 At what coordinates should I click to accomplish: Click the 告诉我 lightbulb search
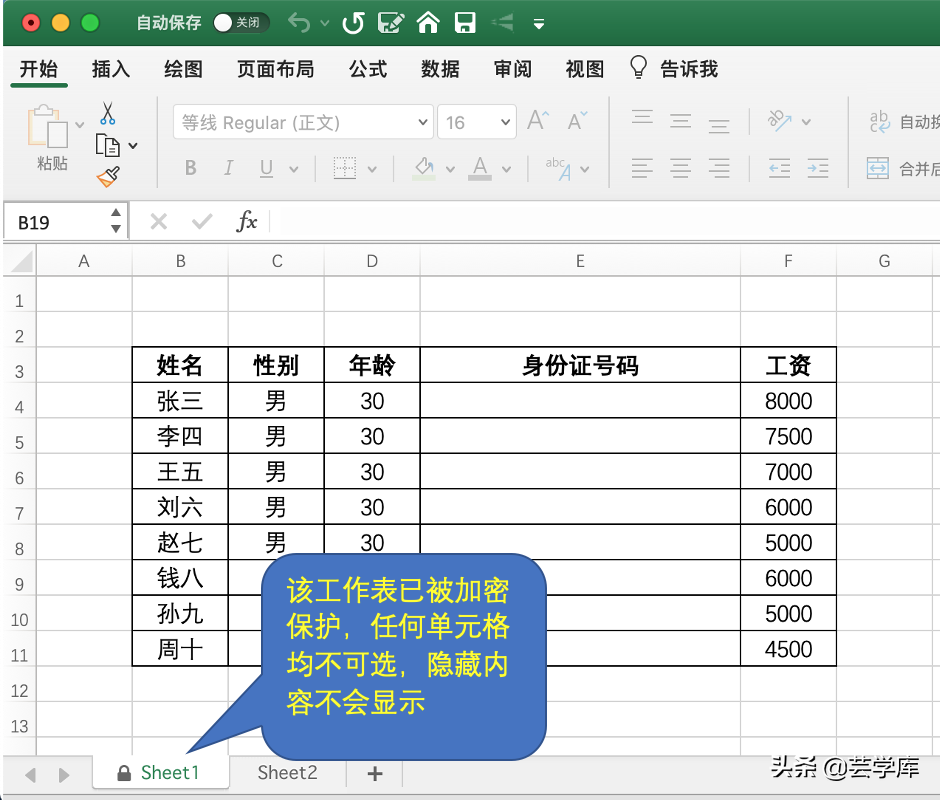pos(674,68)
